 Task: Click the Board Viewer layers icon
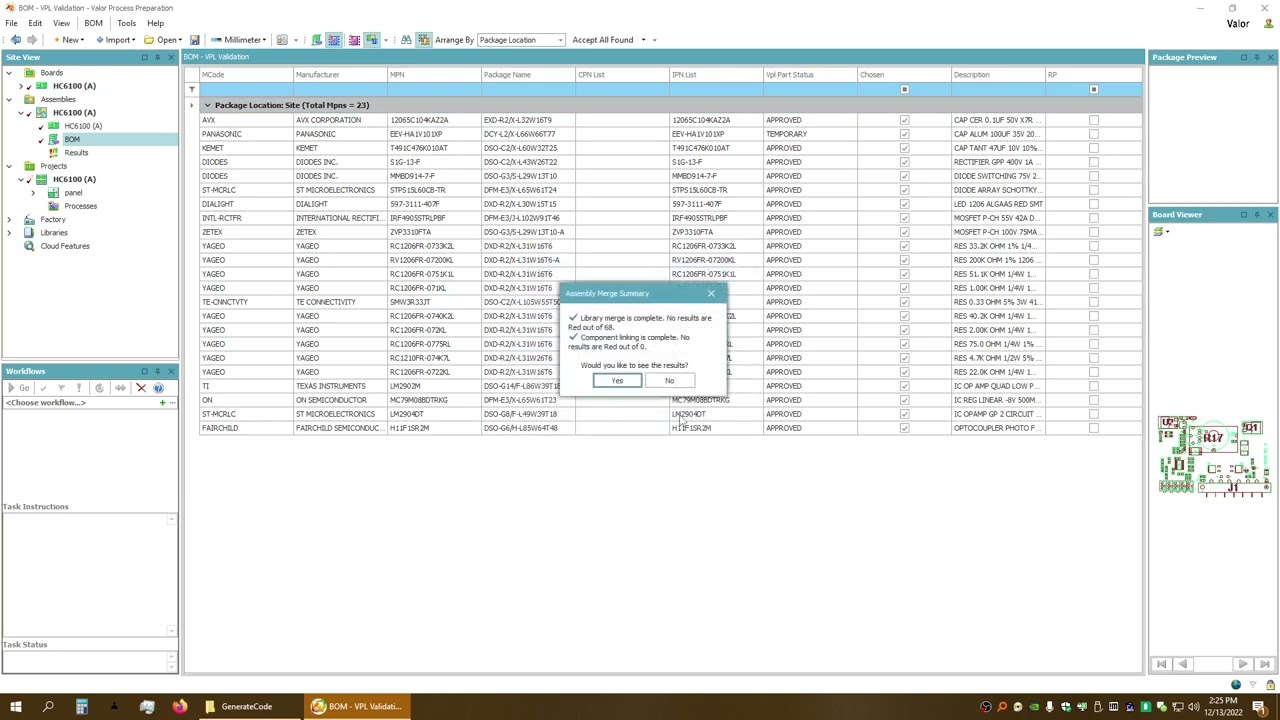tap(1158, 232)
